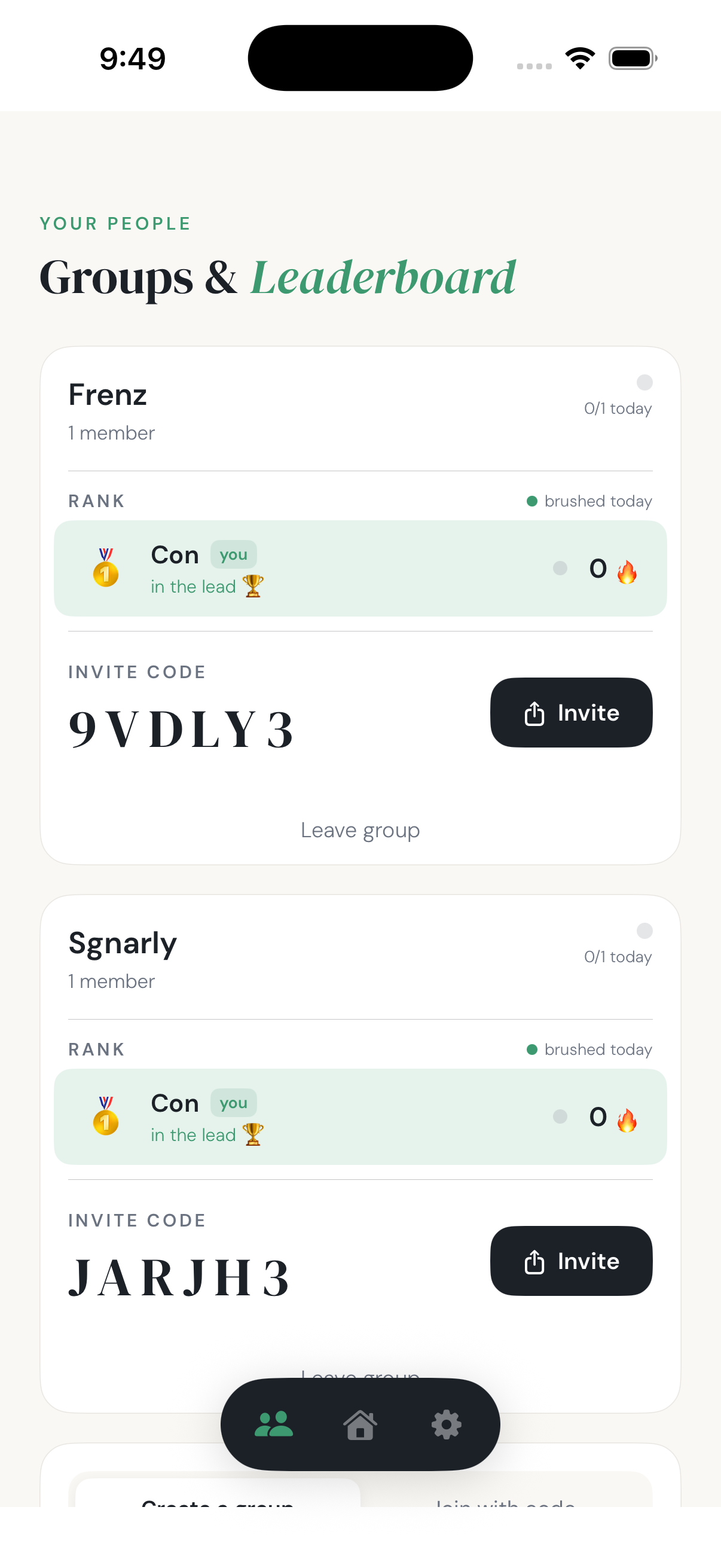Tap the share icon inside Frenz Invite button
The width and height of the screenshot is (721, 1568).
533,713
